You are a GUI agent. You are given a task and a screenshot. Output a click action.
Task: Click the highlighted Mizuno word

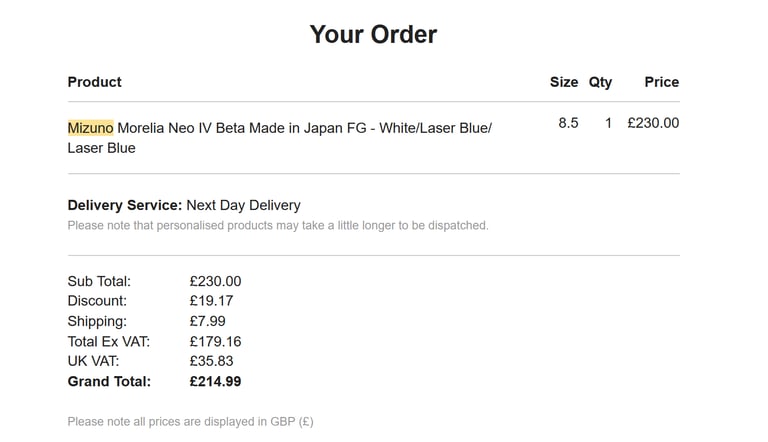[x=91, y=128]
